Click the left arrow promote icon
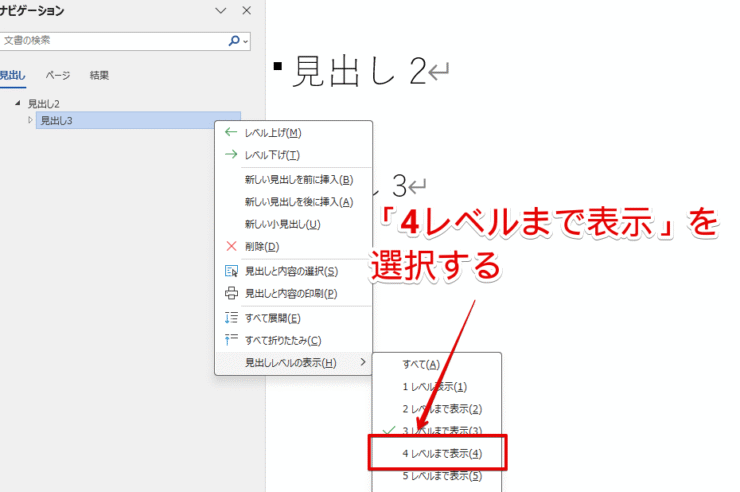The image size is (740, 492). pyautogui.click(x=231, y=133)
